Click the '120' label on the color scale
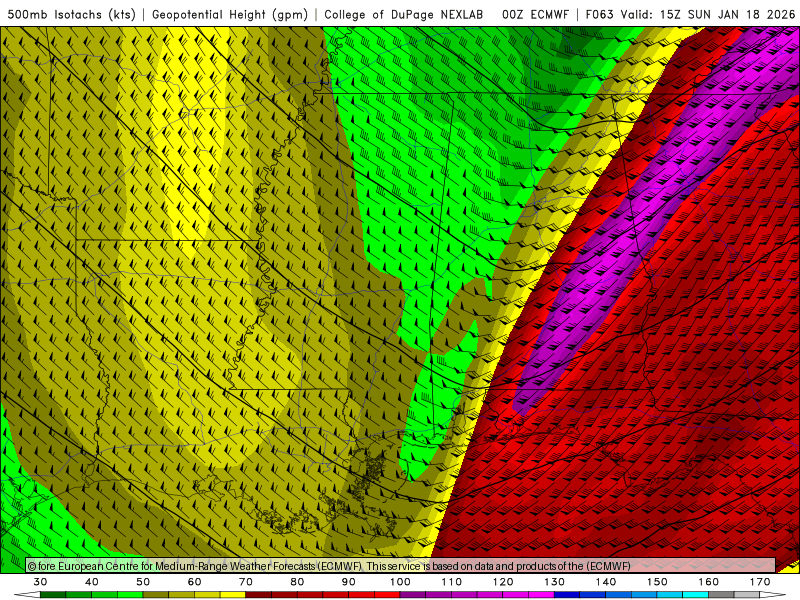 503,582
